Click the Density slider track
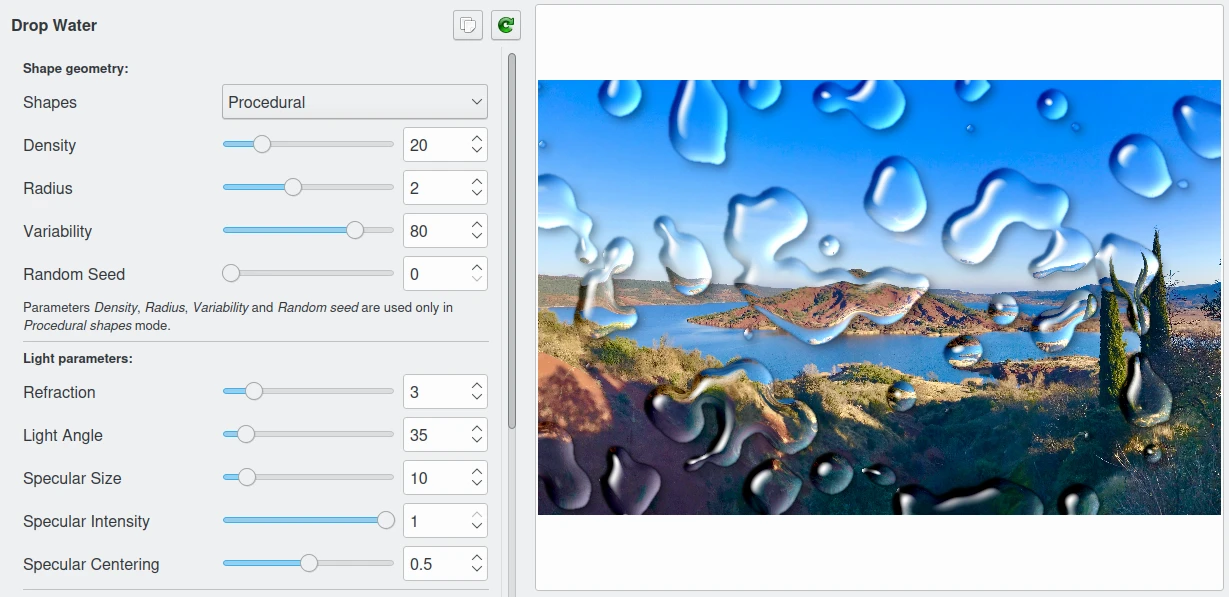1229x597 pixels. coord(308,145)
